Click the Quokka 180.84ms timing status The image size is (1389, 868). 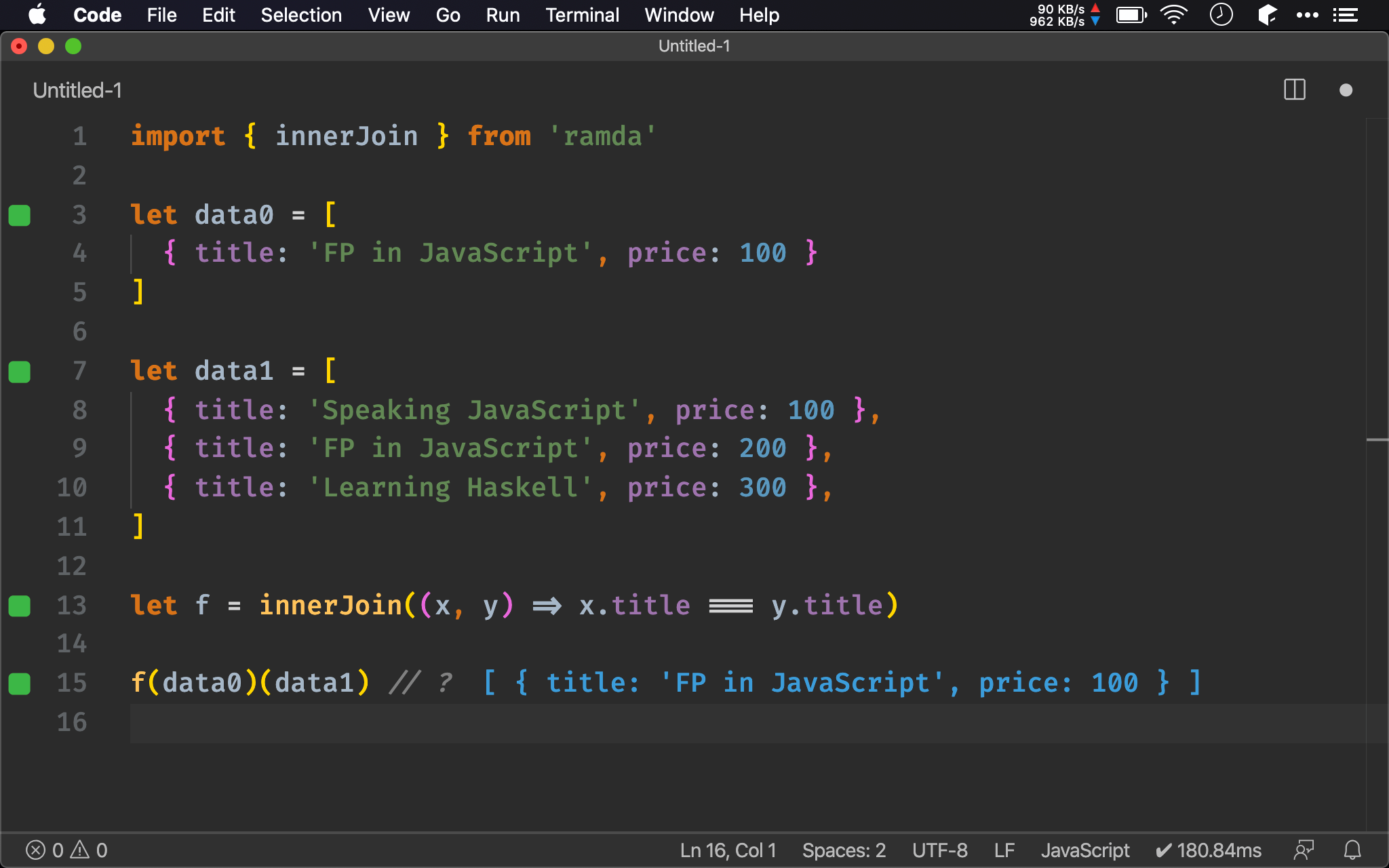(x=1208, y=850)
